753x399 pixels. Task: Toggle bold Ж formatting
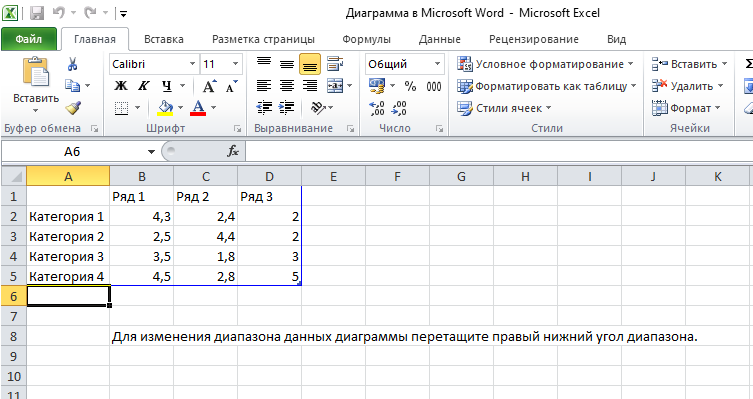point(121,86)
